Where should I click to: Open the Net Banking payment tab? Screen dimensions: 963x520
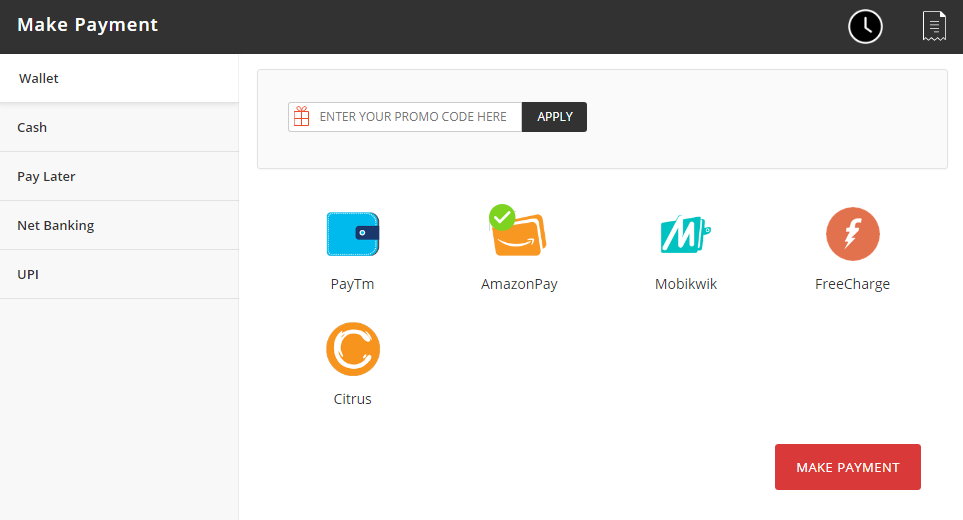coord(119,225)
